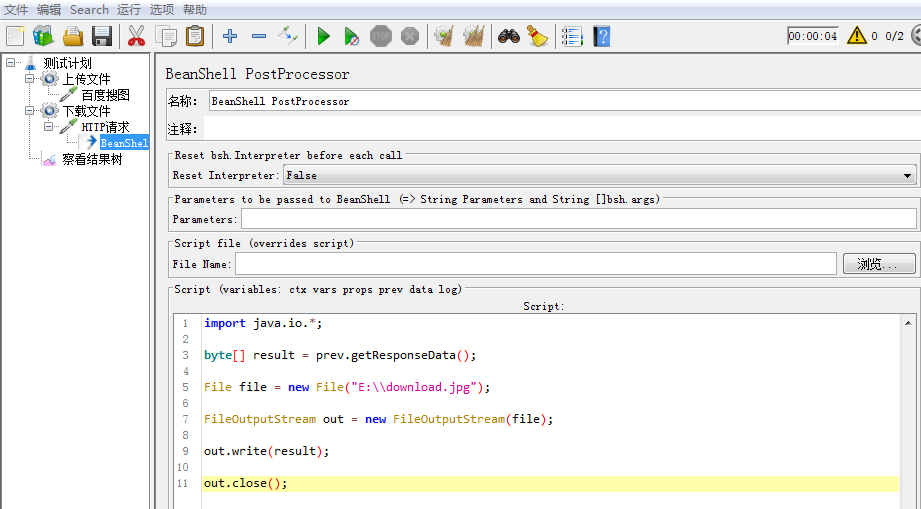Click the Reset Search brush icon
The image size is (921, 509).
click(x=537, y=36)
